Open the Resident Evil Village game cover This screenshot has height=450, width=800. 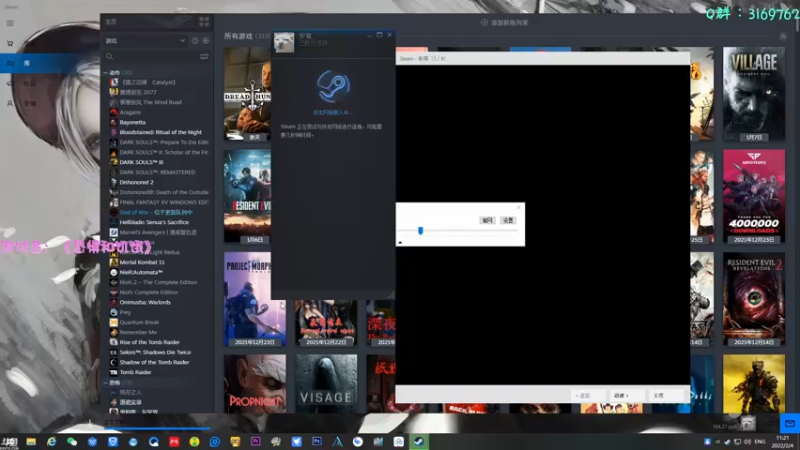(754, 94)
